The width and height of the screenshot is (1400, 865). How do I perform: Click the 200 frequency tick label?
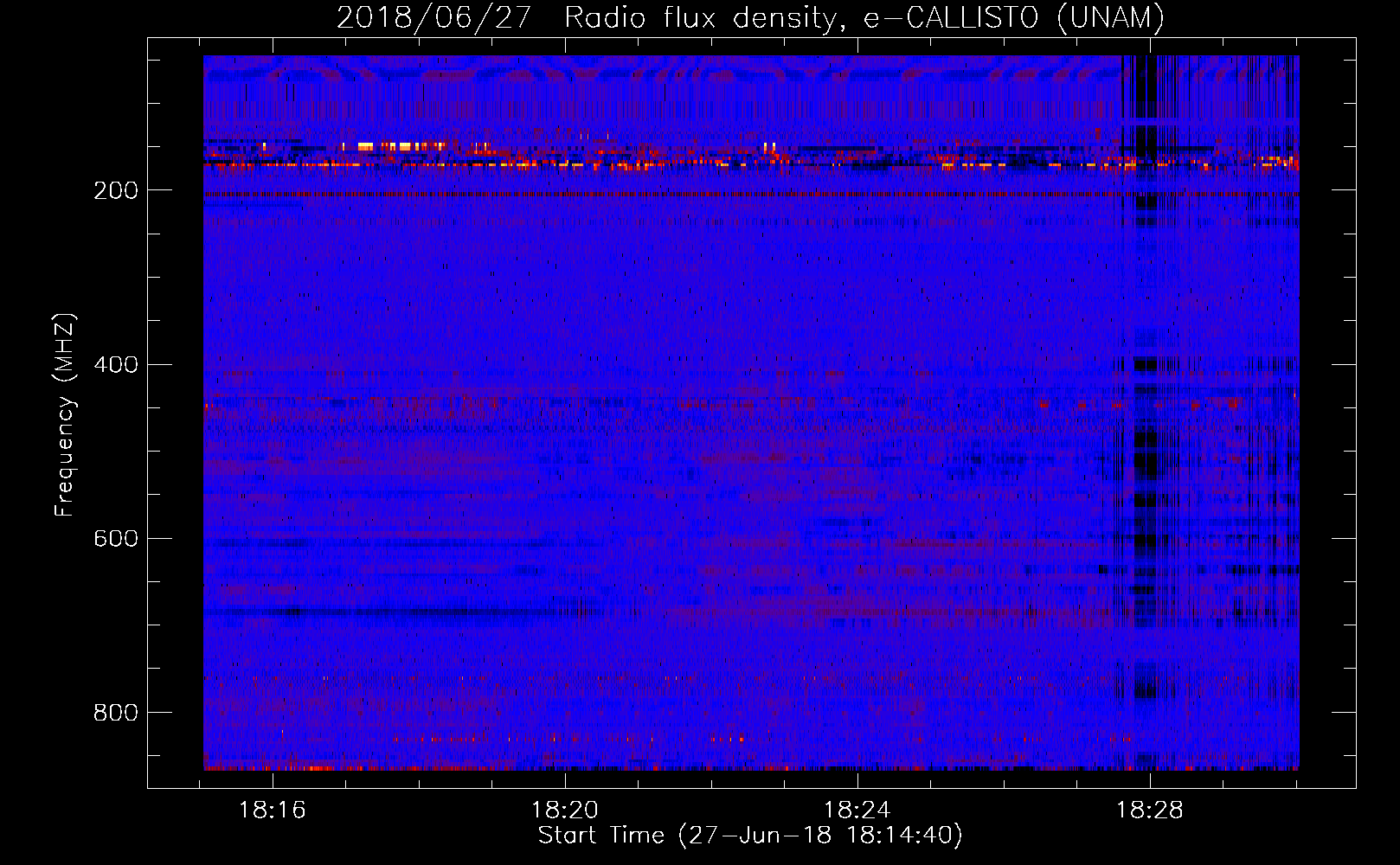pos(115,190)
